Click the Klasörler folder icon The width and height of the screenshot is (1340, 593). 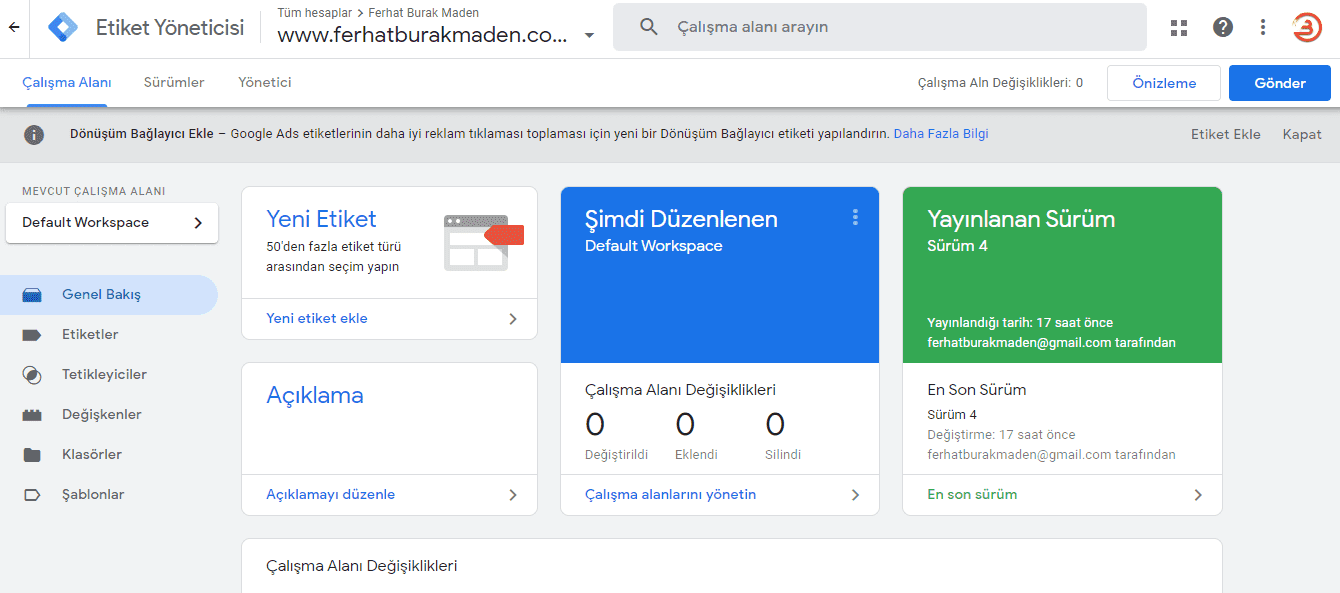31,453
